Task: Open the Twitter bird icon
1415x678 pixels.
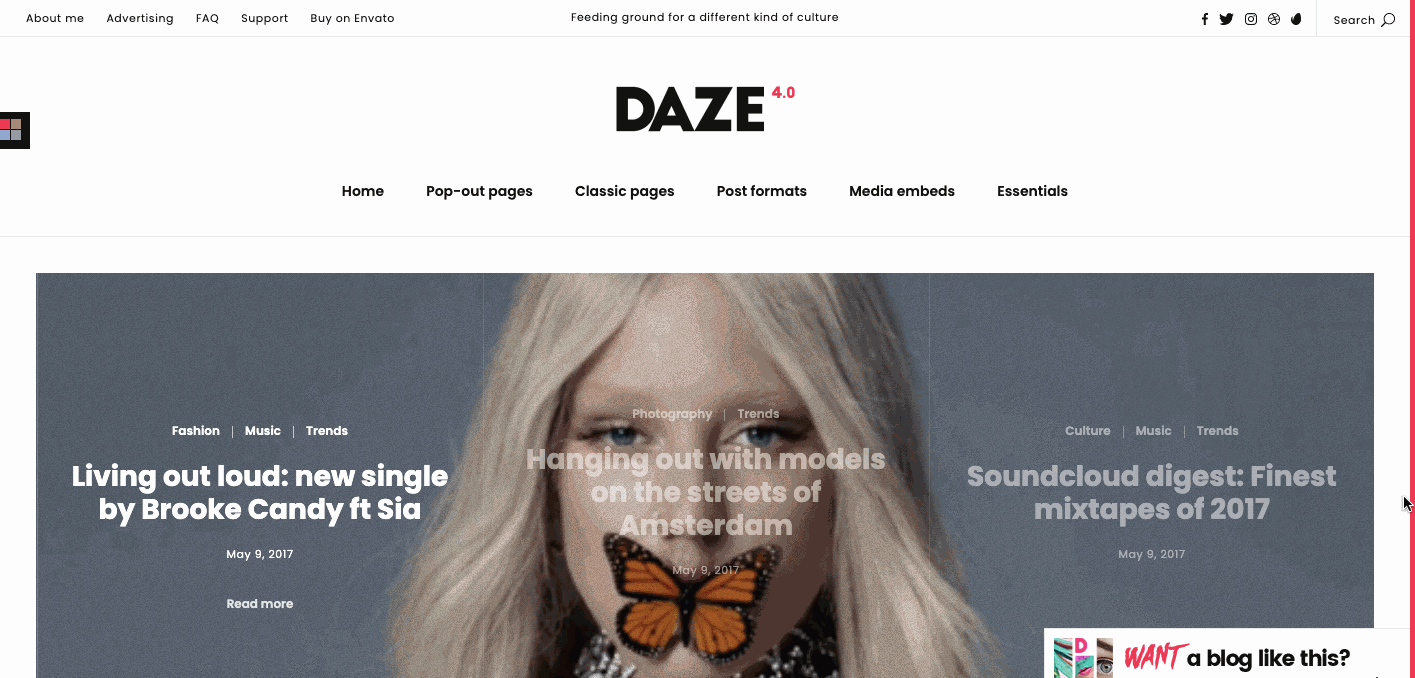Action: pyautogui.click(x=1226, y=19)
